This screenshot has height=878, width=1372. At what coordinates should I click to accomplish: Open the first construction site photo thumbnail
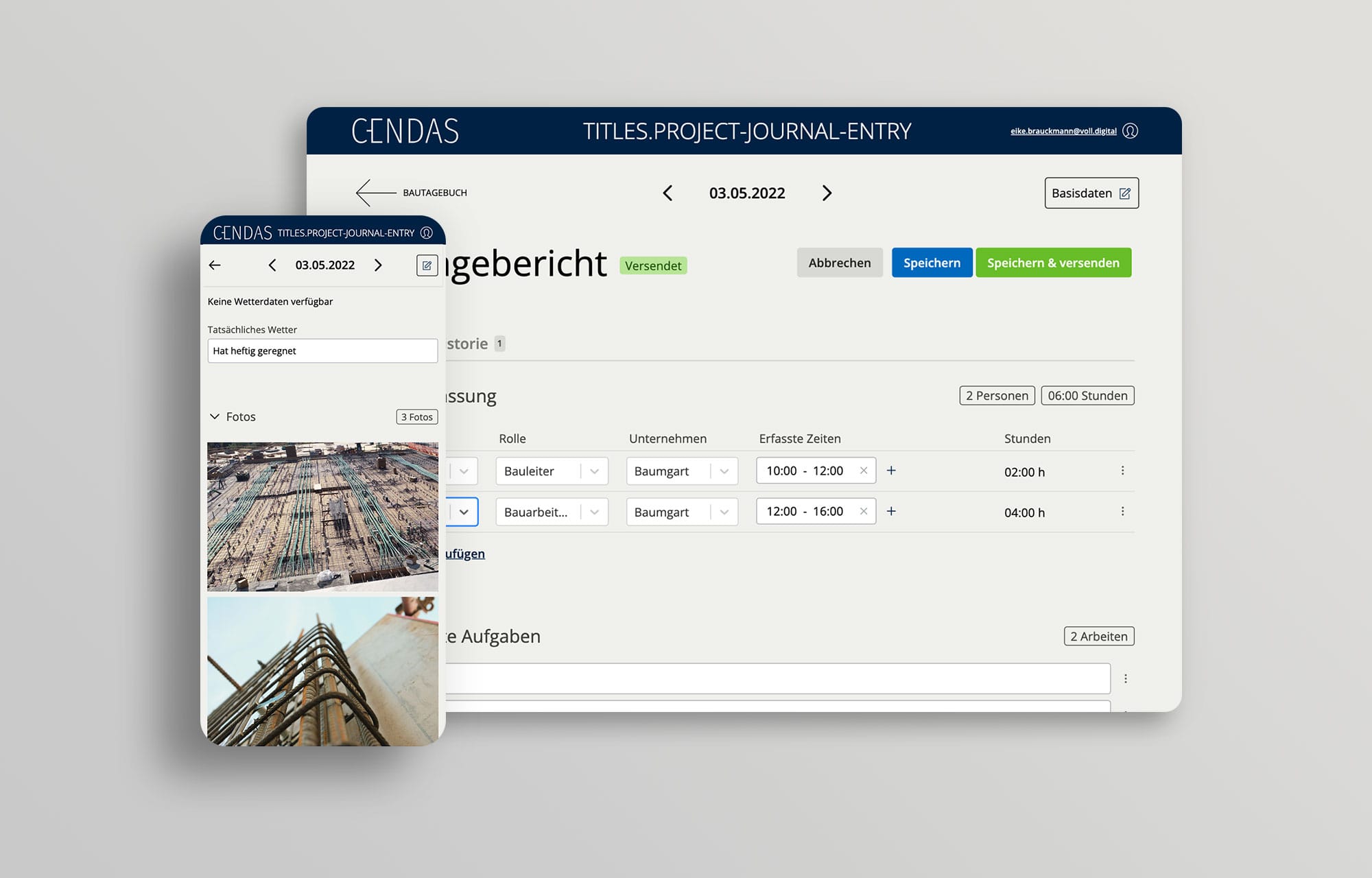coord(322,517)
